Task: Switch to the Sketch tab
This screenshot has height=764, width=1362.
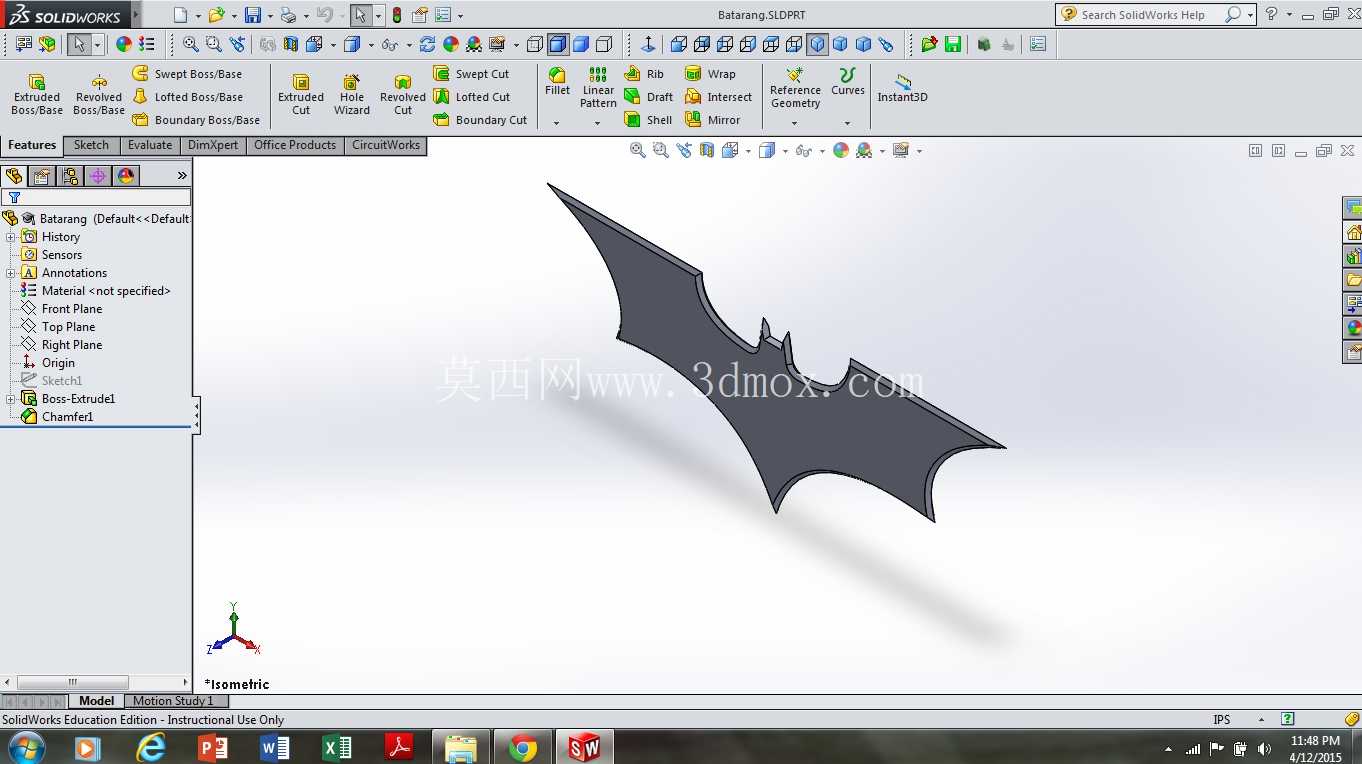Action: pos(91,145)
